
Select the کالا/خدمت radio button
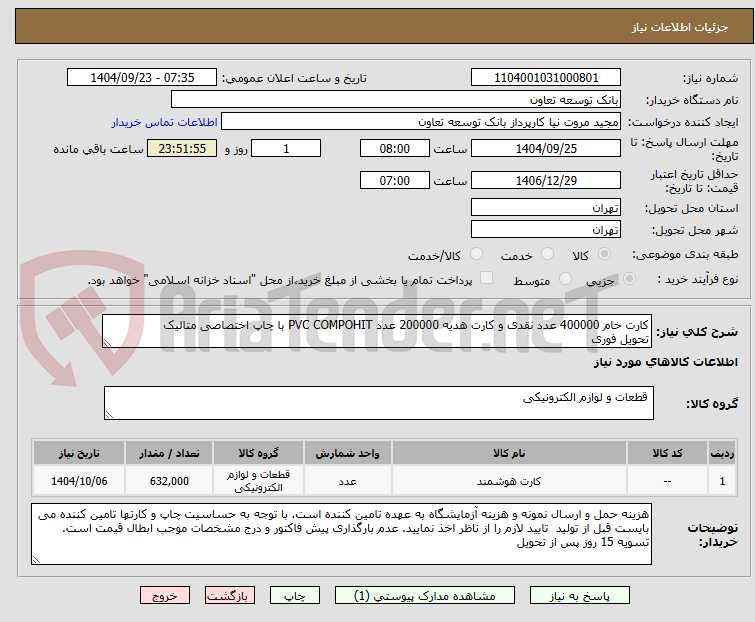(476, 254)
